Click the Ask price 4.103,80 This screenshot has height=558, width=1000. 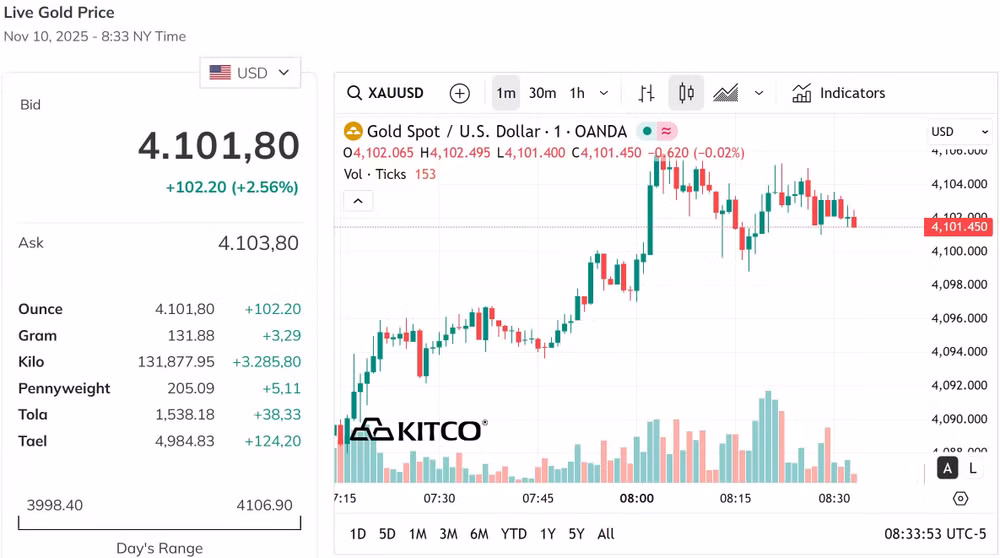click(258, 243)
